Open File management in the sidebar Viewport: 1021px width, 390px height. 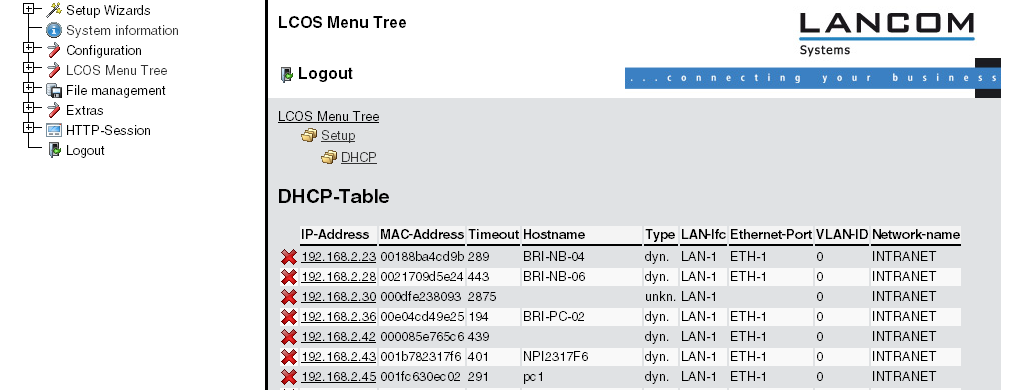(116, 91)
